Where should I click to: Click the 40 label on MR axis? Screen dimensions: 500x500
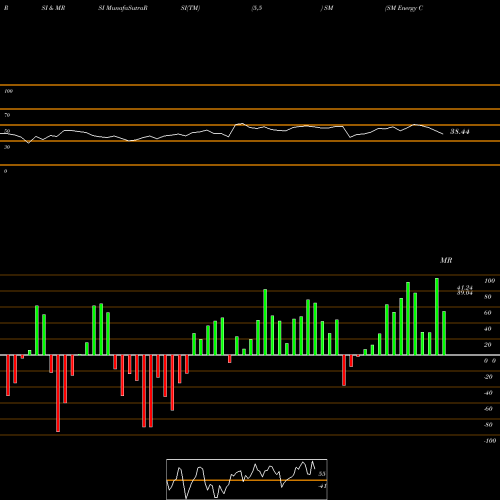[487, 329]
